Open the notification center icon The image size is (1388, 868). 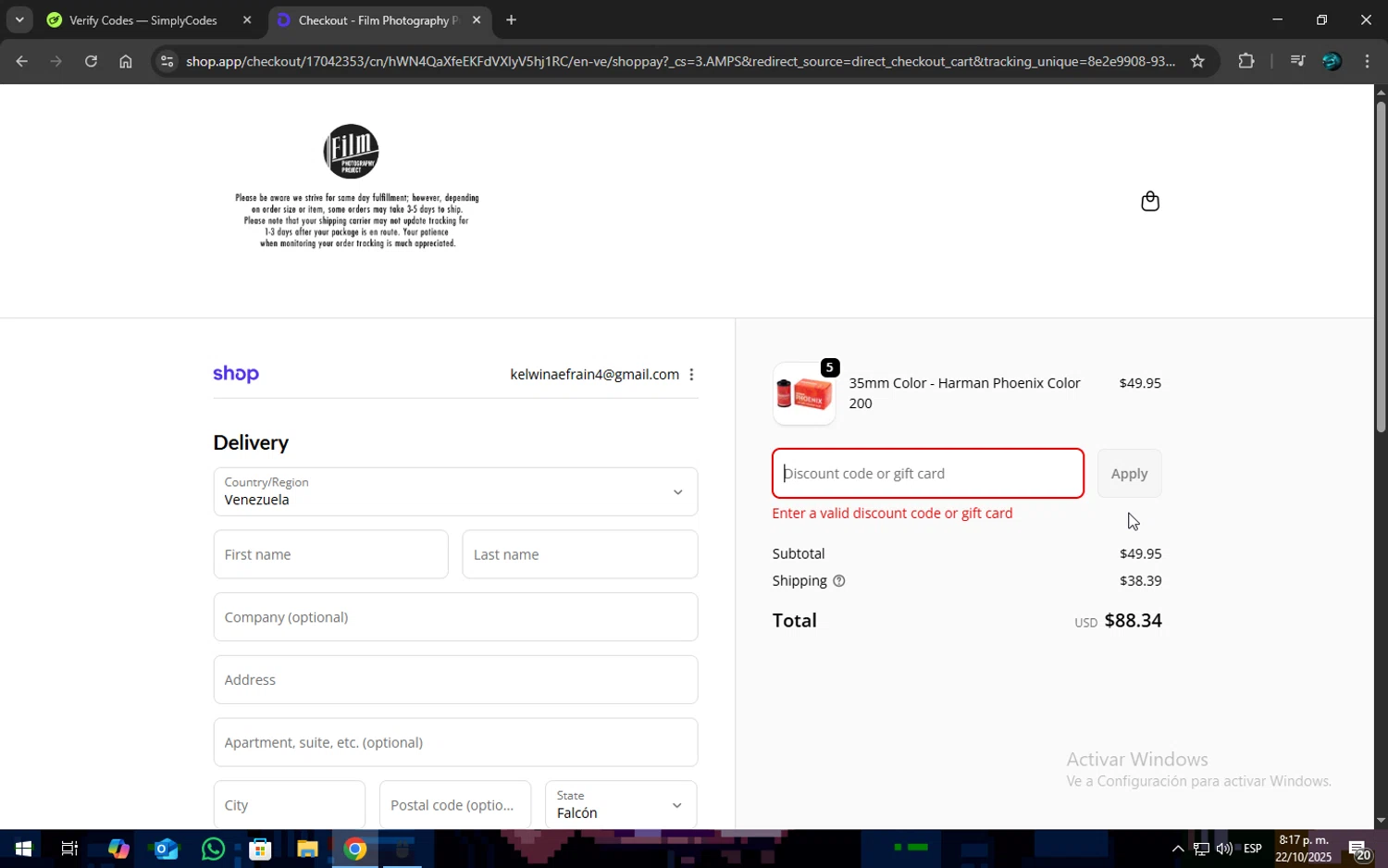coord(1359,849)
